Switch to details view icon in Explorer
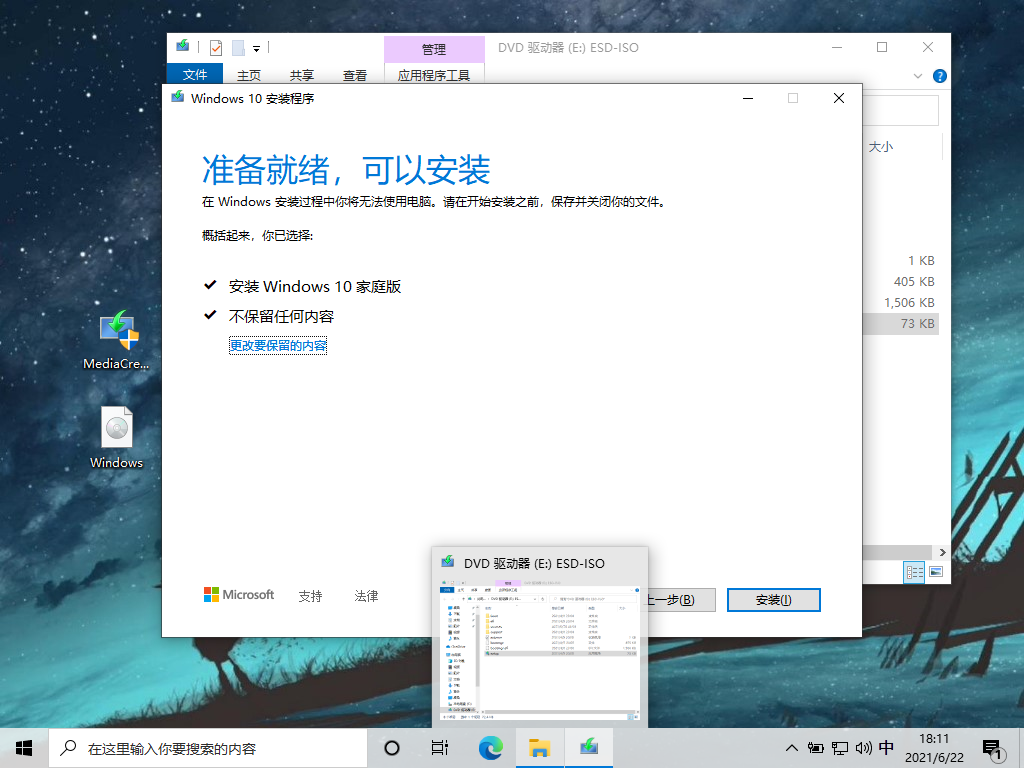Viewport: 1024px width, 768px height. 914,572
